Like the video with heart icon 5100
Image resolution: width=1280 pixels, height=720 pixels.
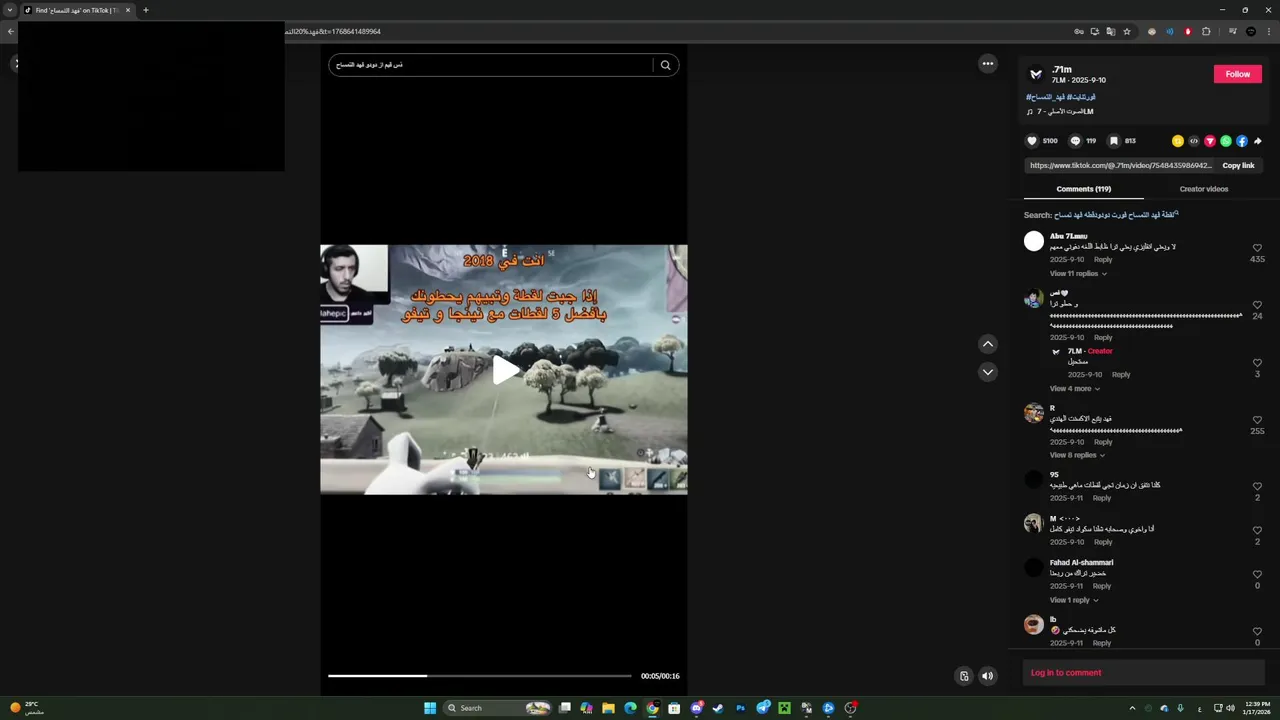coord(1033,141)
